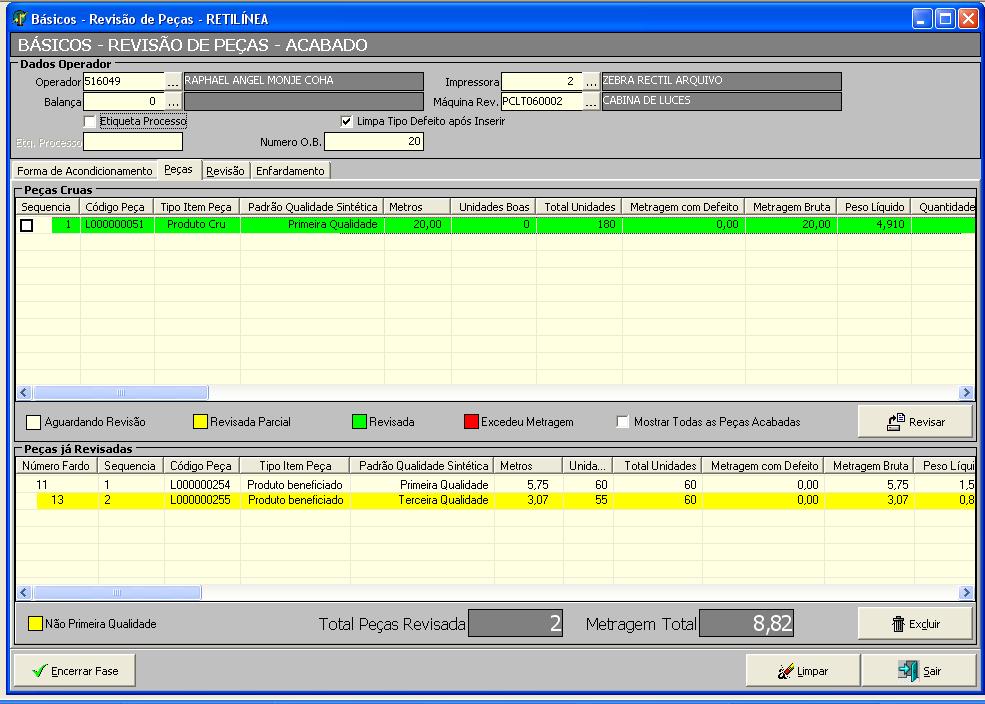Open the Máquina Rev. lookup ellipsis button
This screenshot has width=985, height=704.
point(591,102)
